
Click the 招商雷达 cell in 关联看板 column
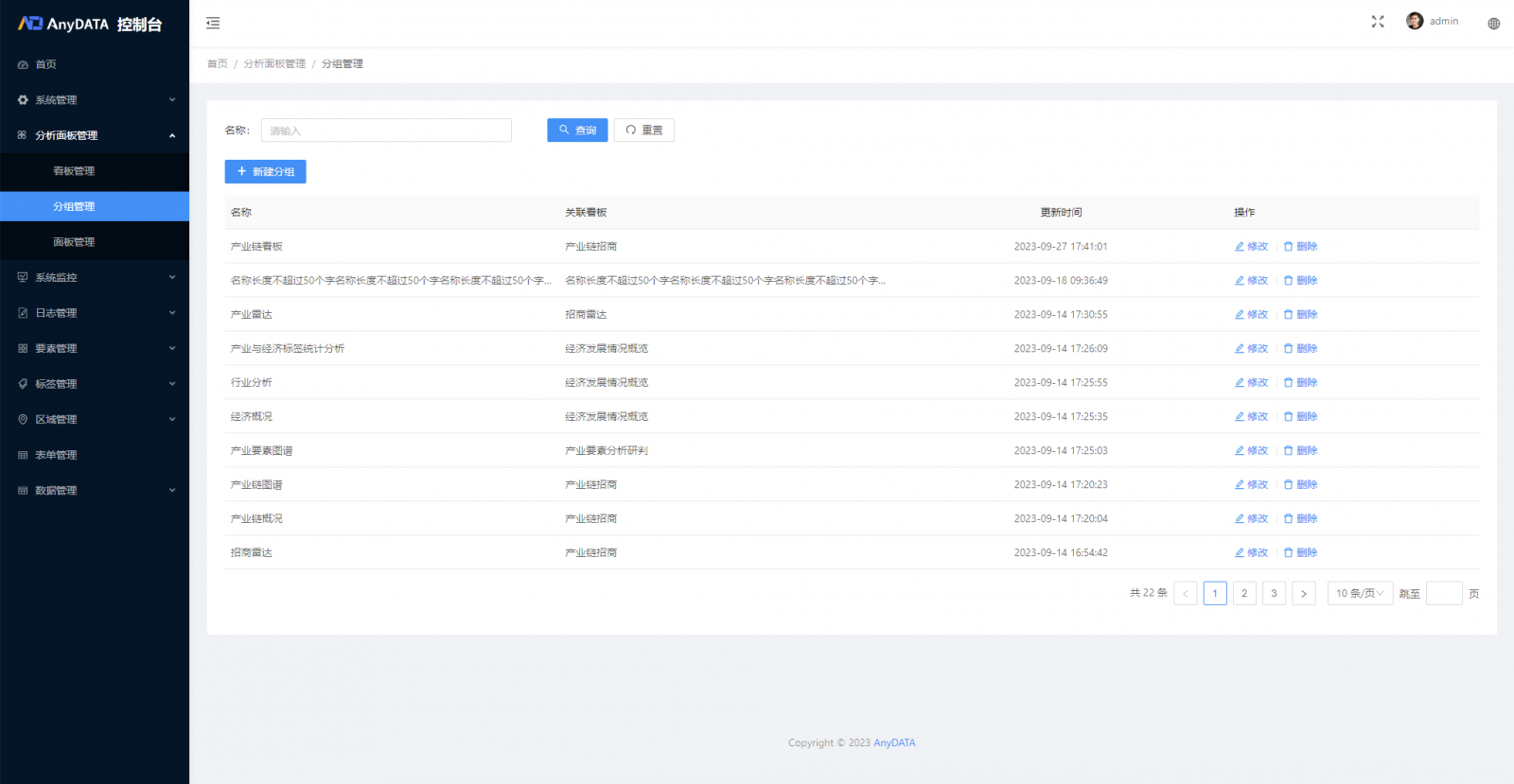tap(586, 314)
